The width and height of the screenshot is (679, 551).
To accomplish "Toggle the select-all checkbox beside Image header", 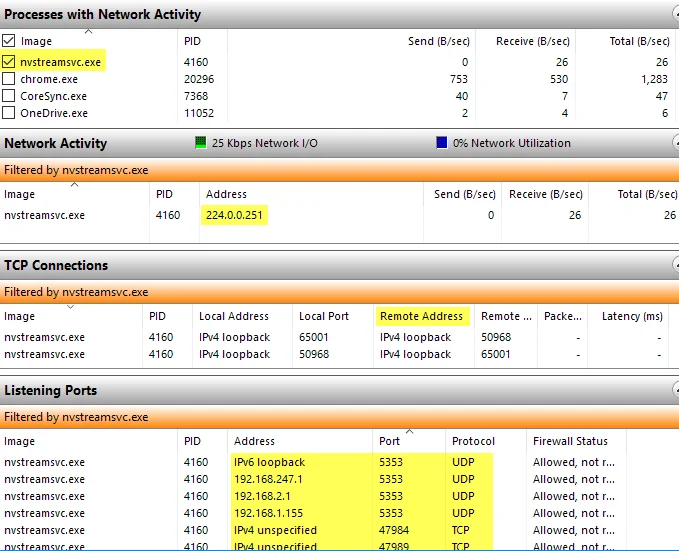I will click(x=9, y=41).
